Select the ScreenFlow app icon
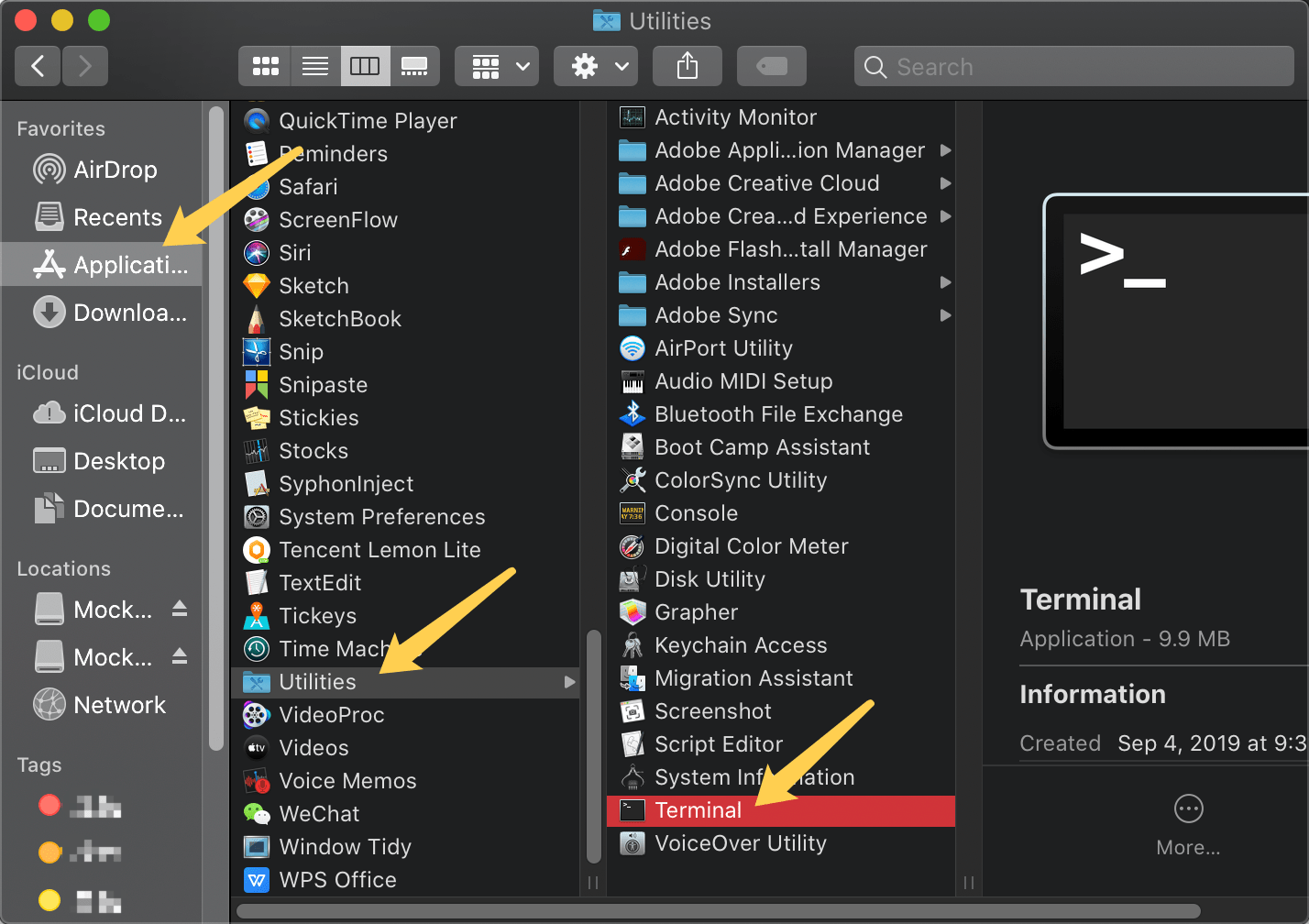 [257, 220]
